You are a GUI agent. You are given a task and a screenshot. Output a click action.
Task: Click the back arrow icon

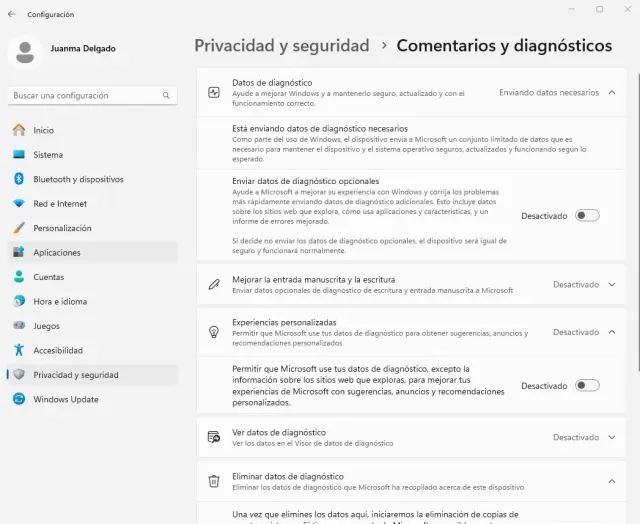(x=11, y=14)
